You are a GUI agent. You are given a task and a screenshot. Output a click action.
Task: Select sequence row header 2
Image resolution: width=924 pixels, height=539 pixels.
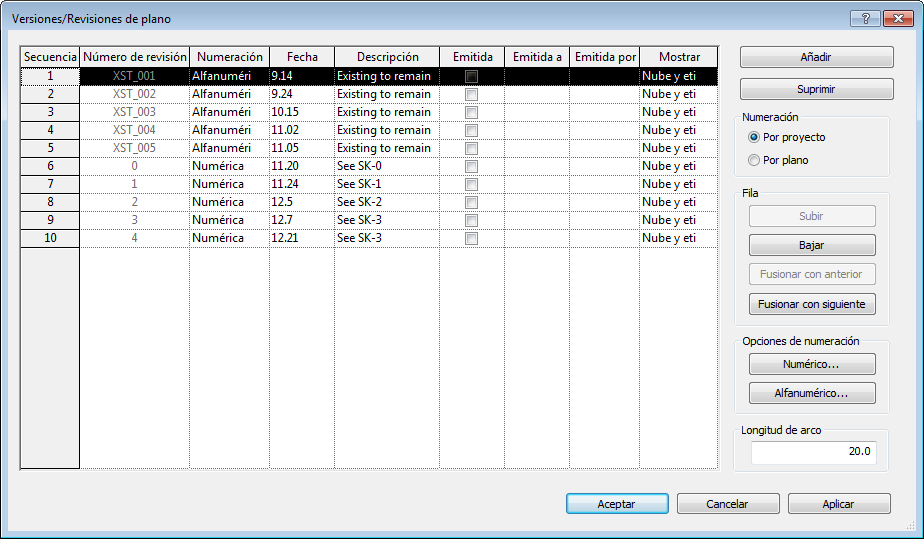click(50, 94)
